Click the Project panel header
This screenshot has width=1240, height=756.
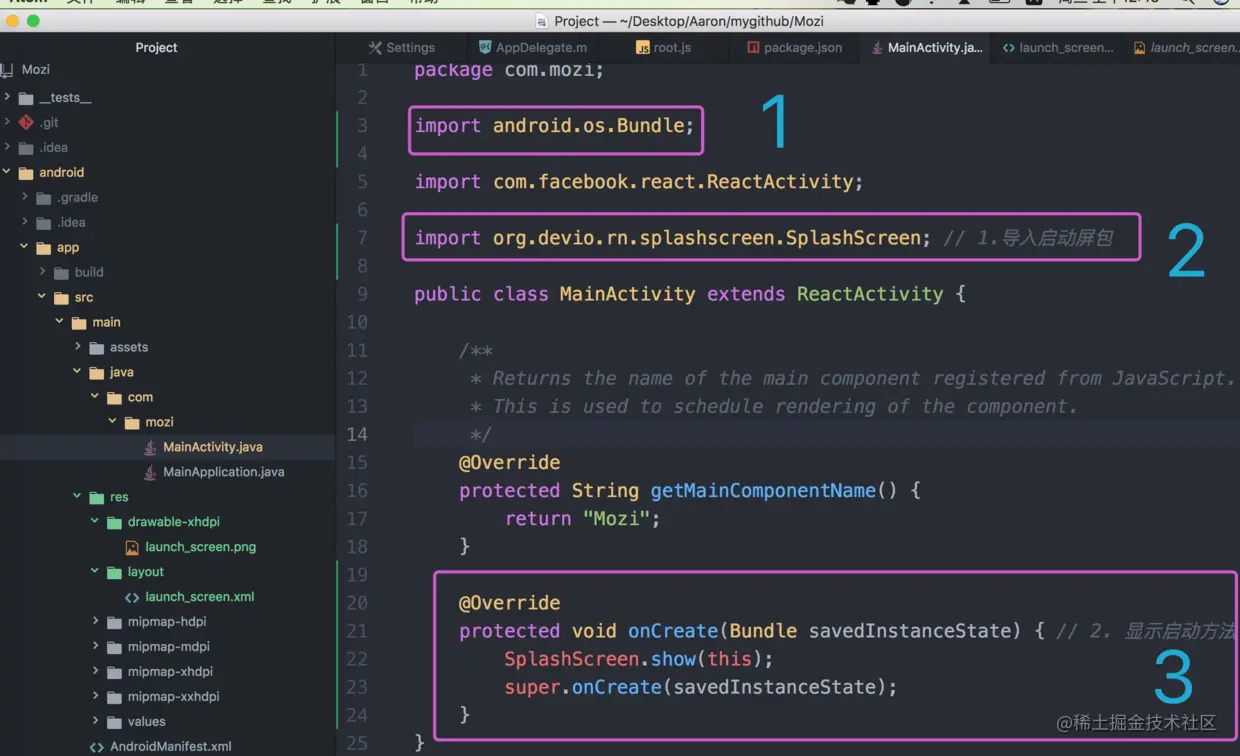click(157, 47)
